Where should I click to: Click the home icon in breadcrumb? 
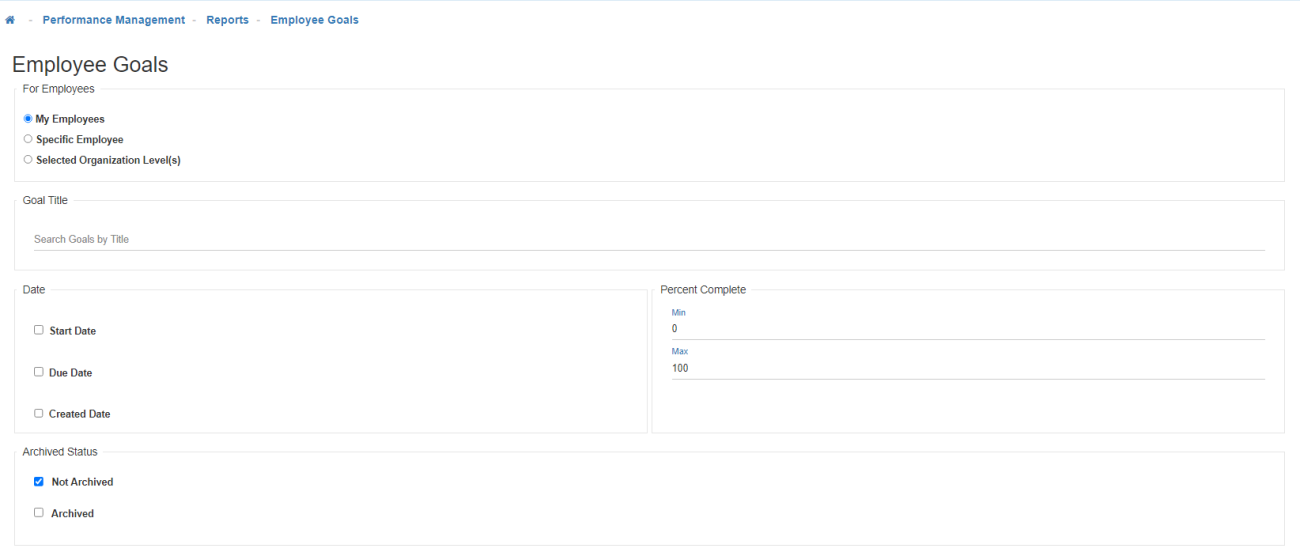[10, 20]
